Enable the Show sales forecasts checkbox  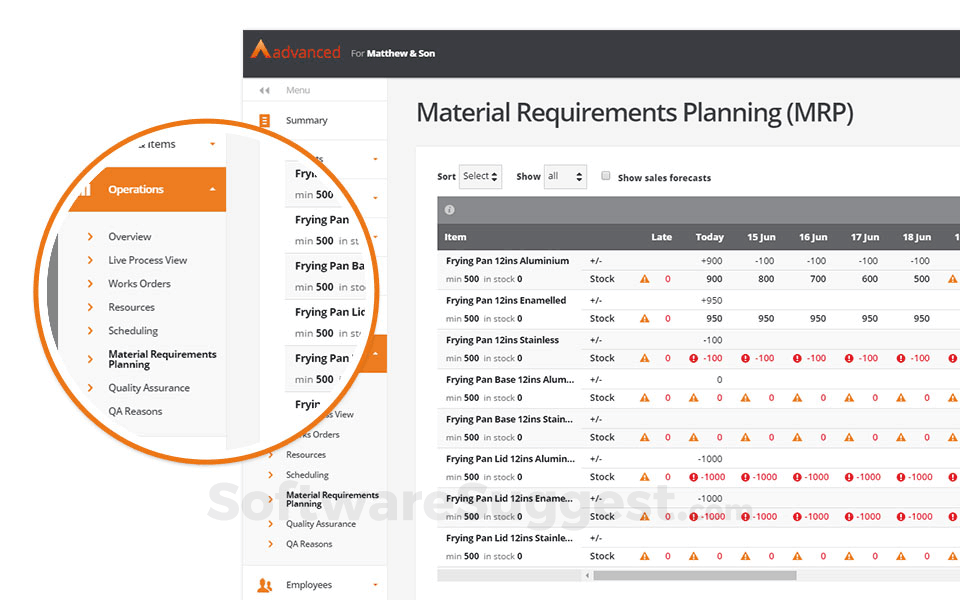[606, 176]
